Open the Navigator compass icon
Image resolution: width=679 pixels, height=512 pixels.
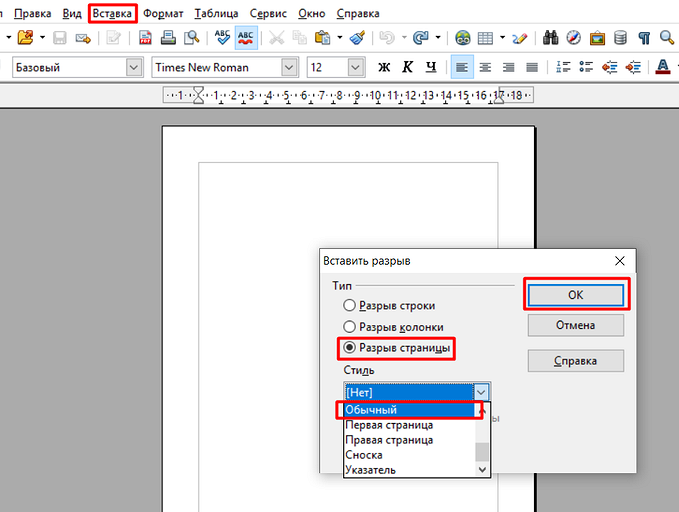pyautogui.click(x=573, y=38)
